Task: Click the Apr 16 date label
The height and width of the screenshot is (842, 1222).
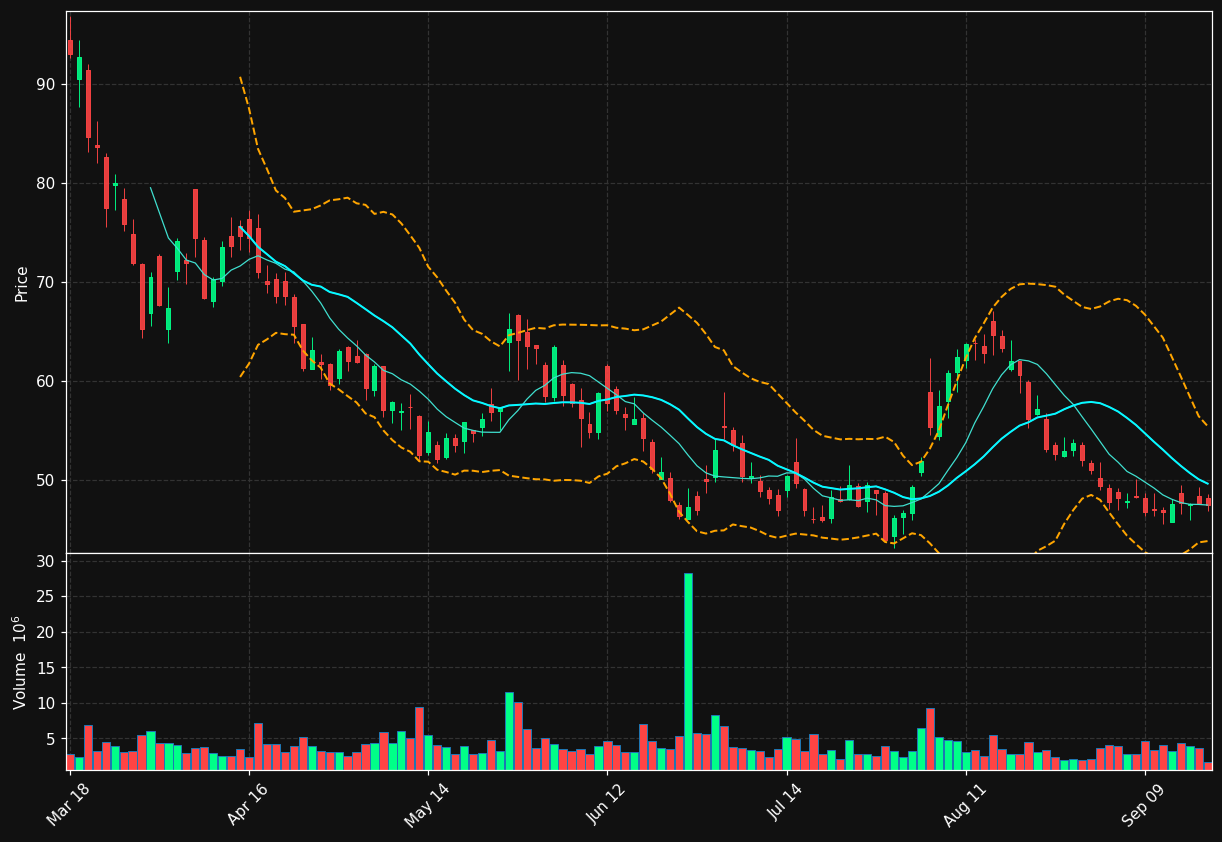Action: pyautogui.click(x=248, y=803)
